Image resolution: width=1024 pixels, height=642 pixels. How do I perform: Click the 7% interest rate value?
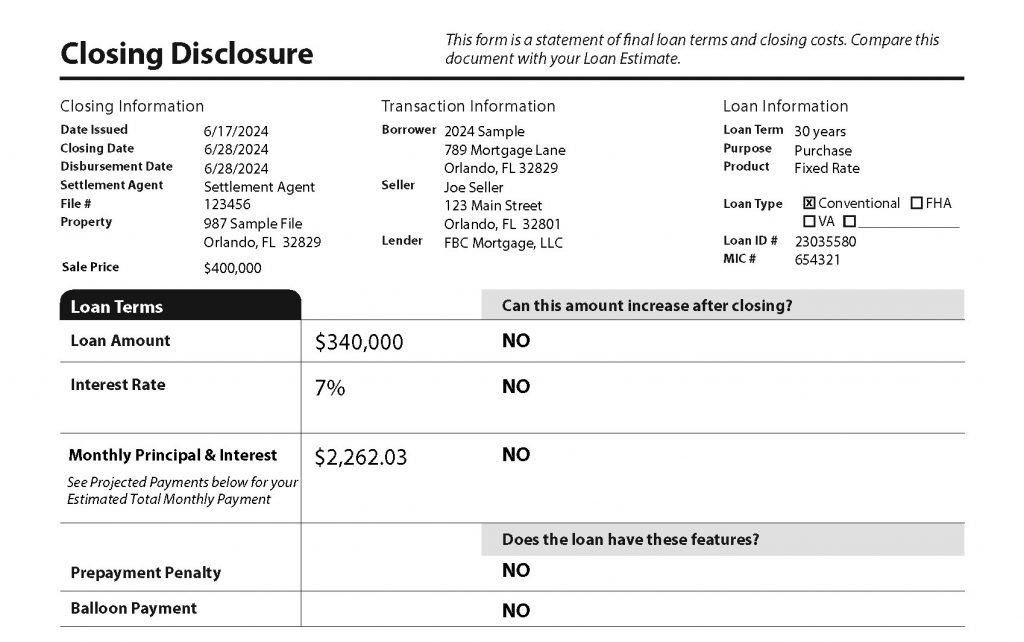pyautogui.click(x=330, y=388)
